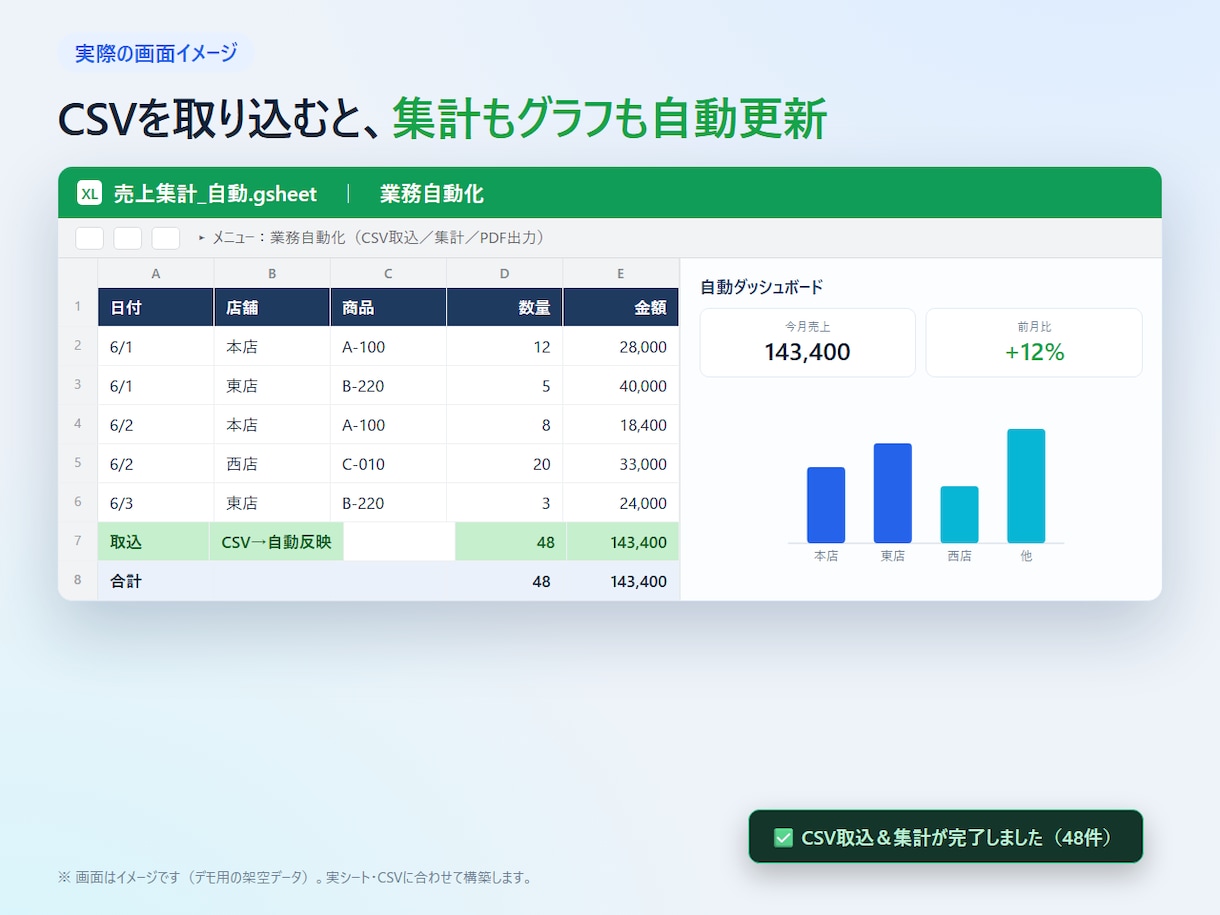Click the 店舗 header cell

click(272, 307)
